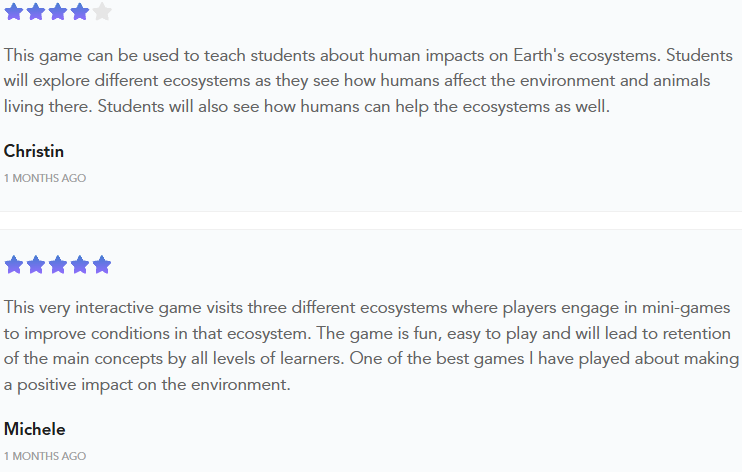
Task: Click the sentence starting 'Students will also see'
Action: (x=353, y=107)
